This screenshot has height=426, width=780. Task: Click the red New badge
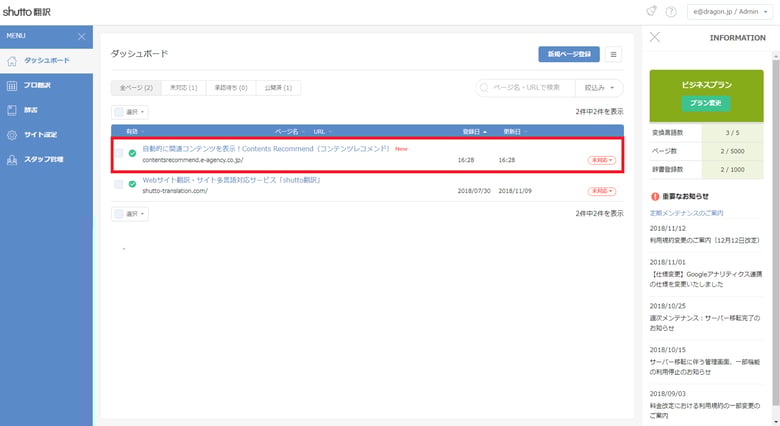point(401,149)
